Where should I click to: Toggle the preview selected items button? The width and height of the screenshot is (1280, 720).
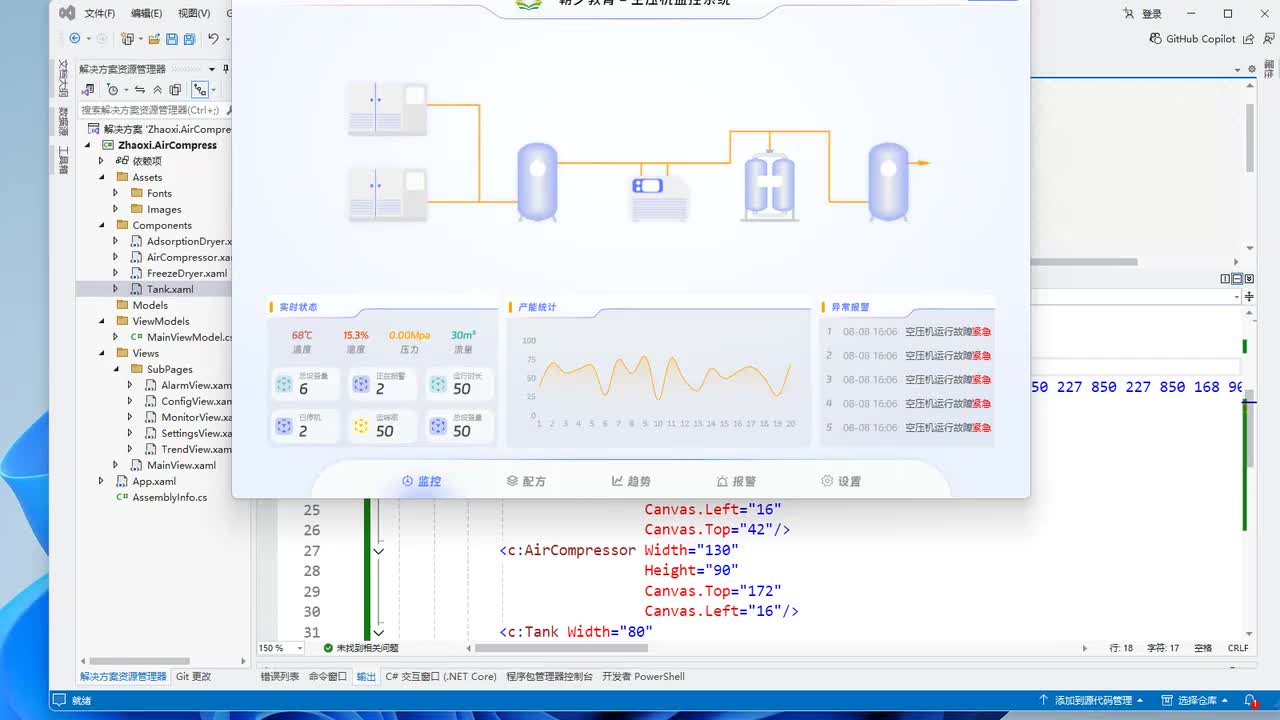[x=200, y=89]
